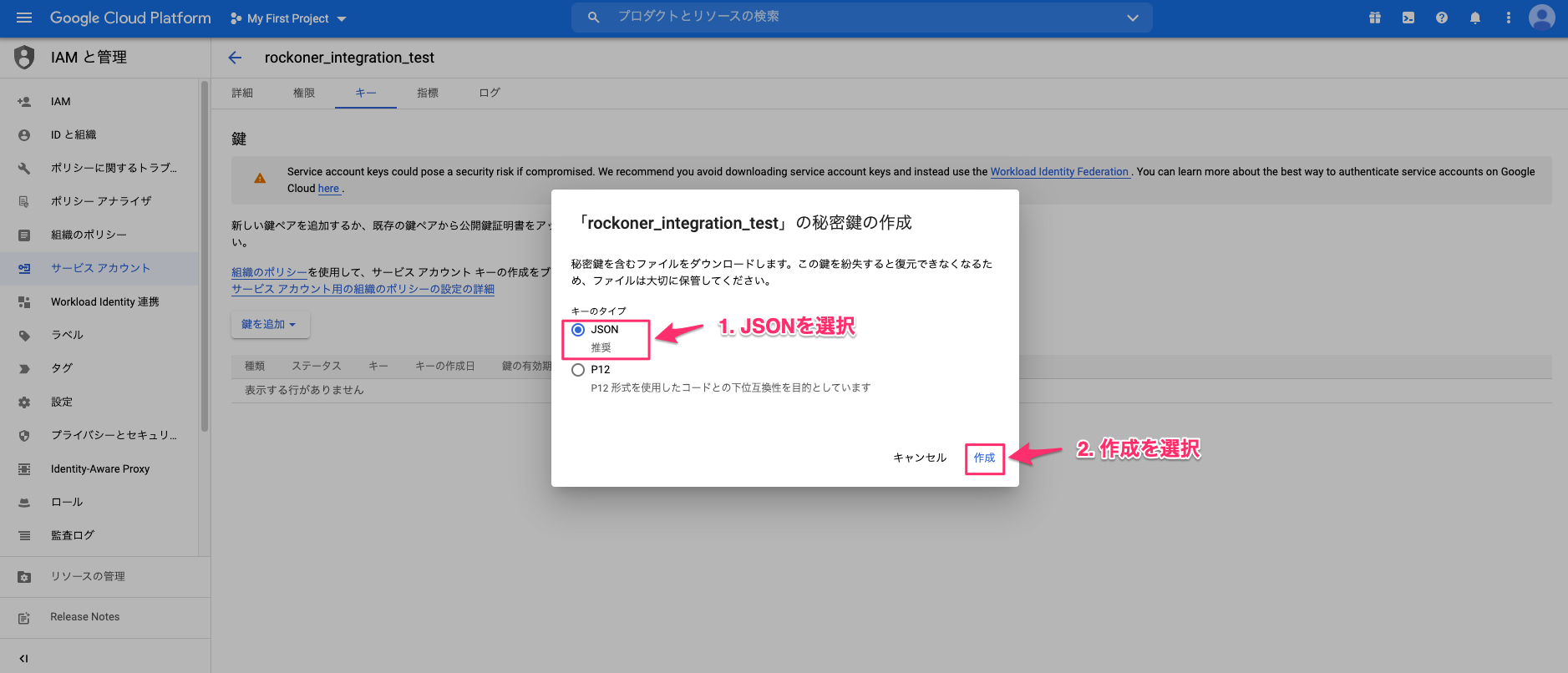Click the ステータス column header
Image resolution: width=1568 pixels, height=673 pixels.
pos(317,366)
